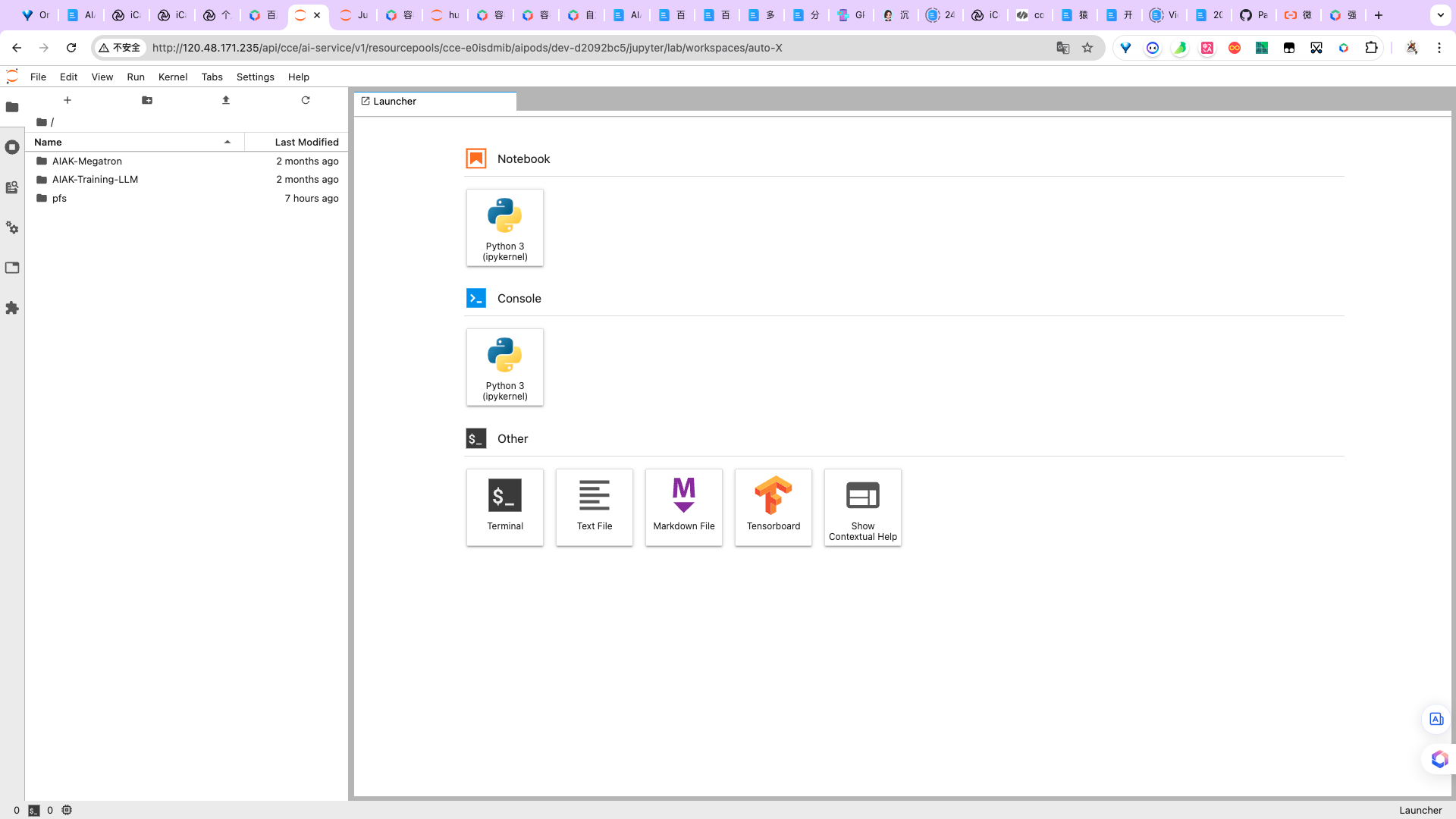This screenshot has height=819, width=1456.
Task: Open the Open Tabs sidebar icon
Action: (x=12, y=268)
